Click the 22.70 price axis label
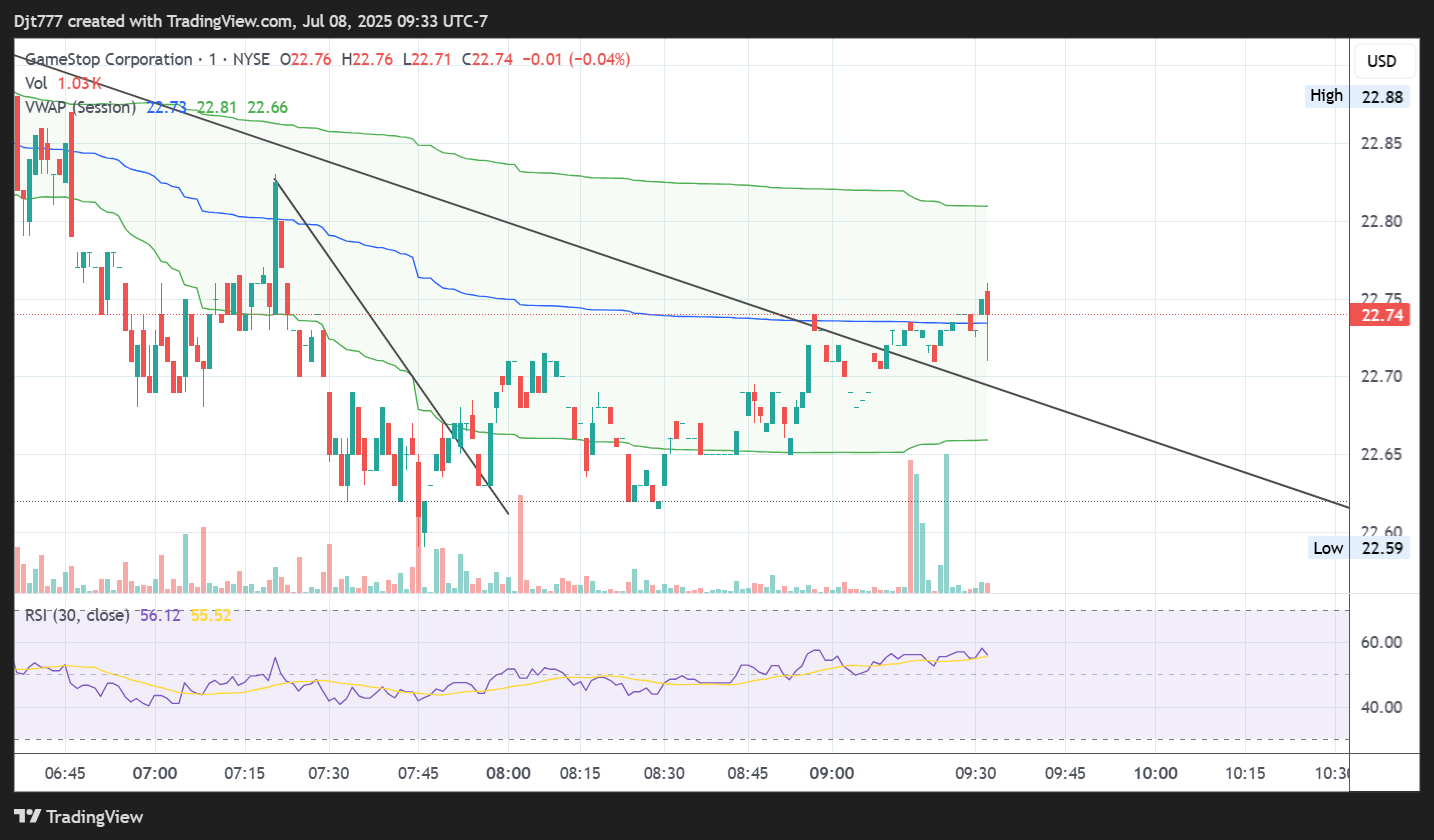The image size is (1434, 840). 1381,376
